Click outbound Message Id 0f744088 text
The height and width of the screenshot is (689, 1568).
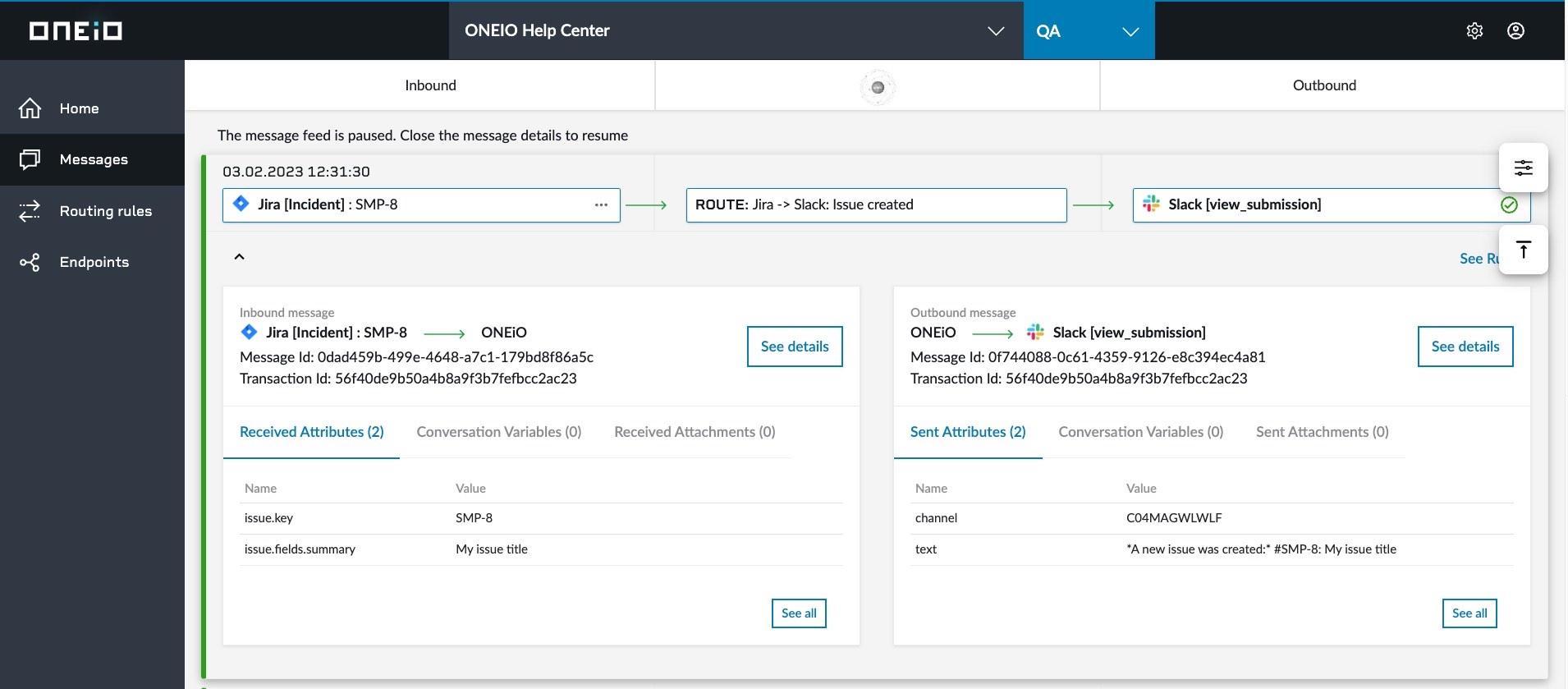click(x=1088, y=357)
